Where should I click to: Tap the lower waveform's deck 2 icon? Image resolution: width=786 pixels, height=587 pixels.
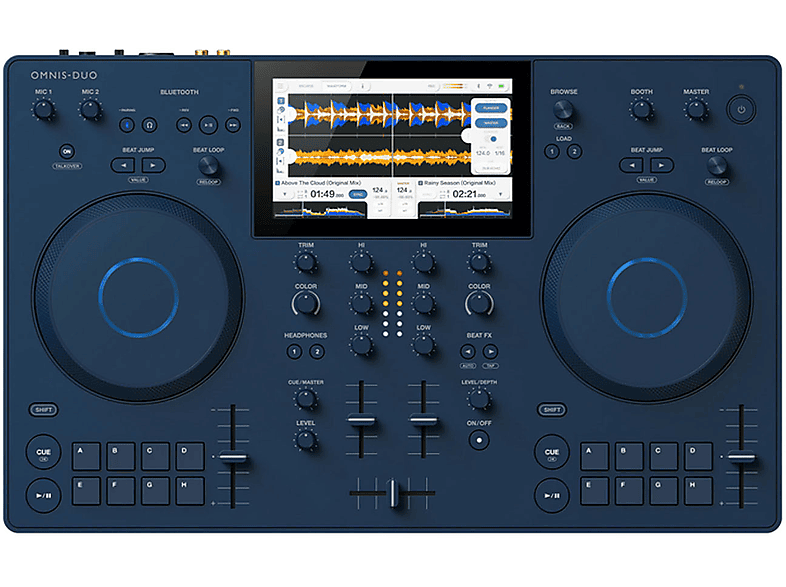click(281, 142)
